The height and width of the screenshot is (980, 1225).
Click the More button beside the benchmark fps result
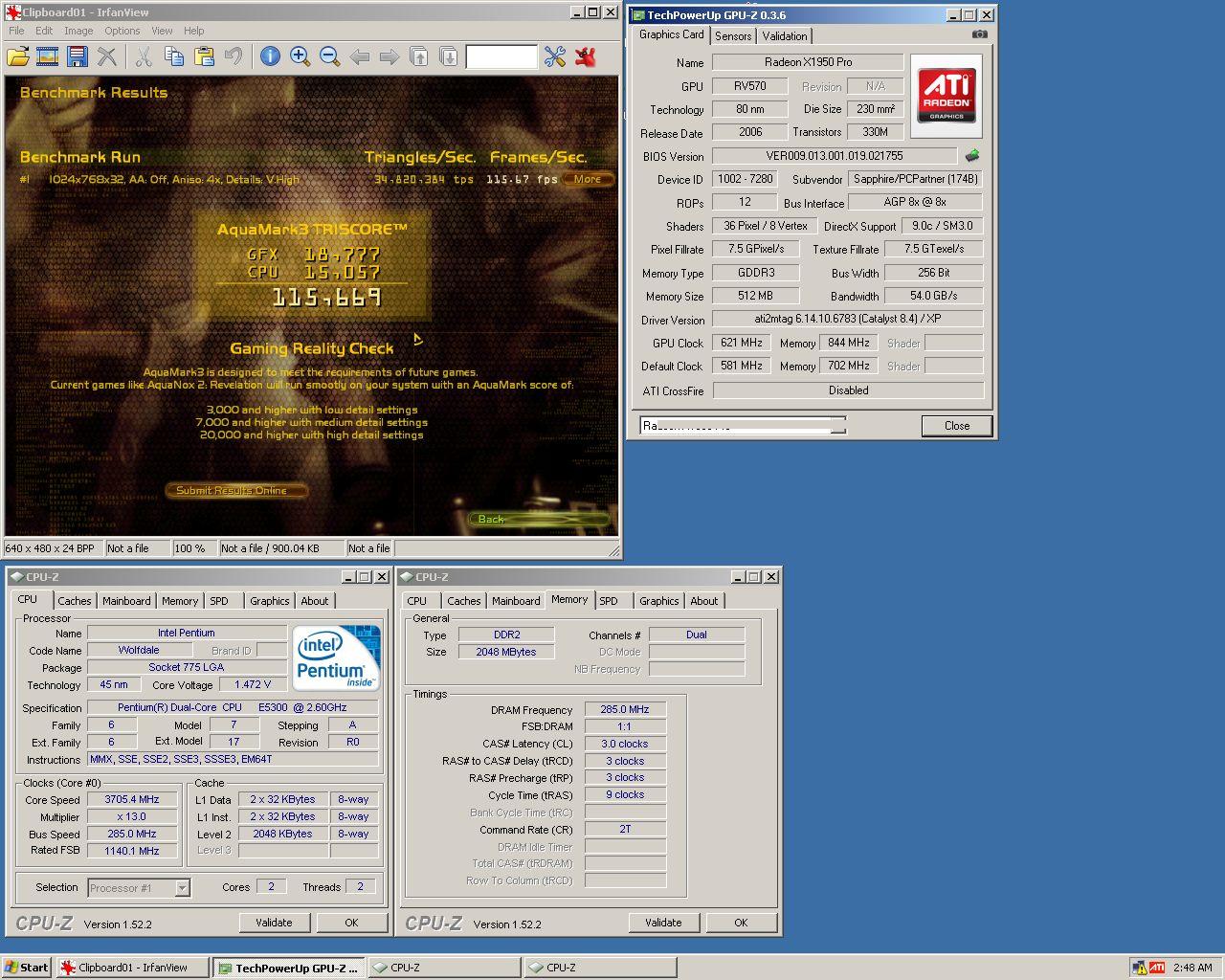[588, 179]
